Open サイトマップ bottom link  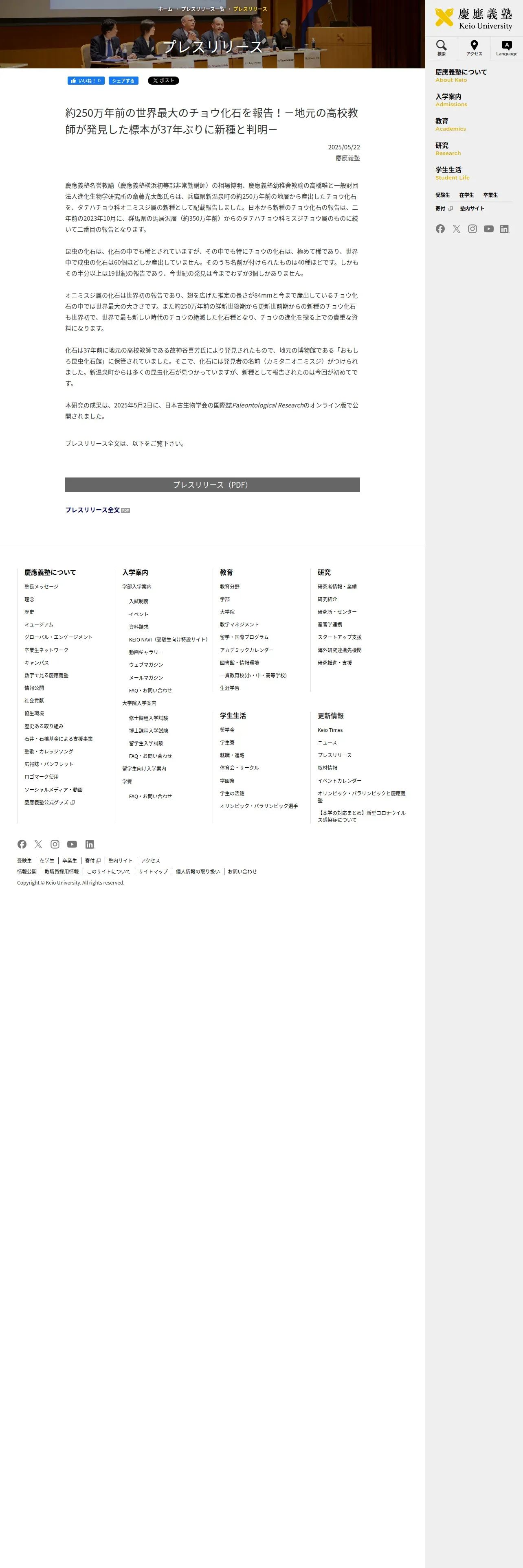[154, 872]
